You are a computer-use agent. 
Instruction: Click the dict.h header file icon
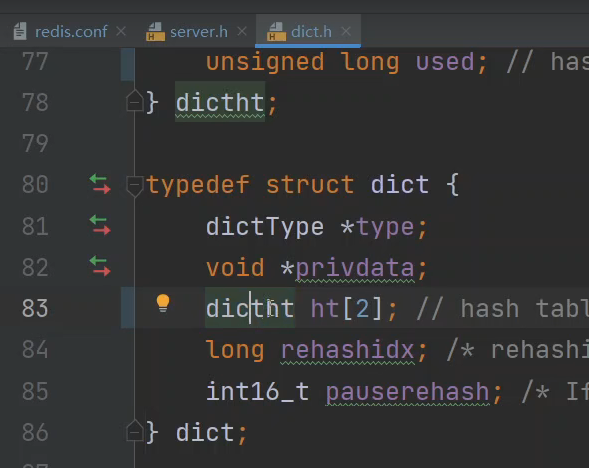tap(276, 32)
